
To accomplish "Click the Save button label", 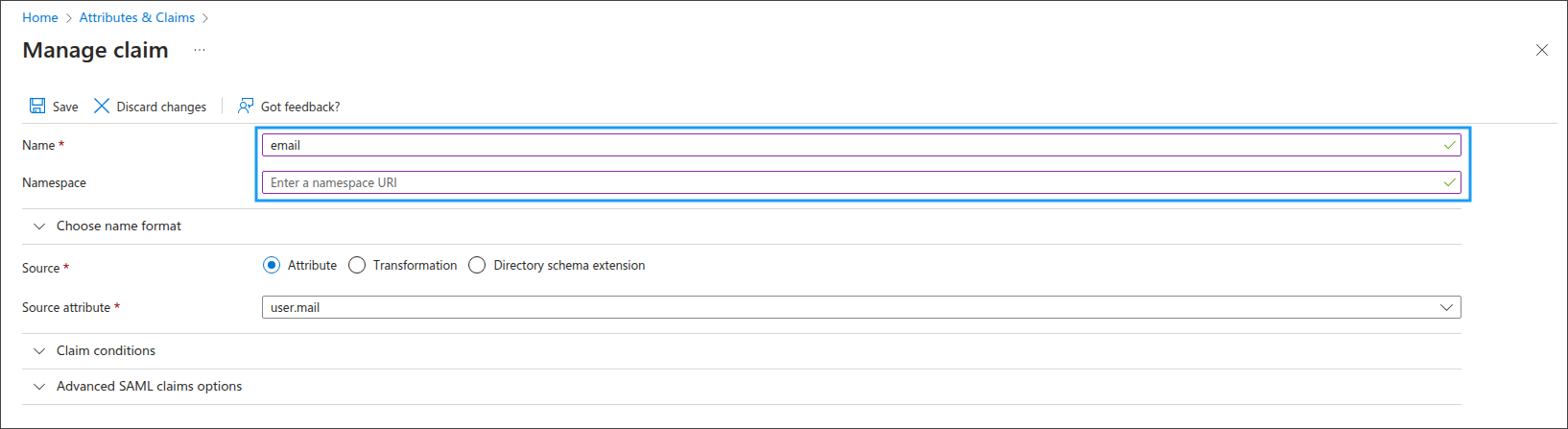I will pyautogui.click(x=65, y=107).
